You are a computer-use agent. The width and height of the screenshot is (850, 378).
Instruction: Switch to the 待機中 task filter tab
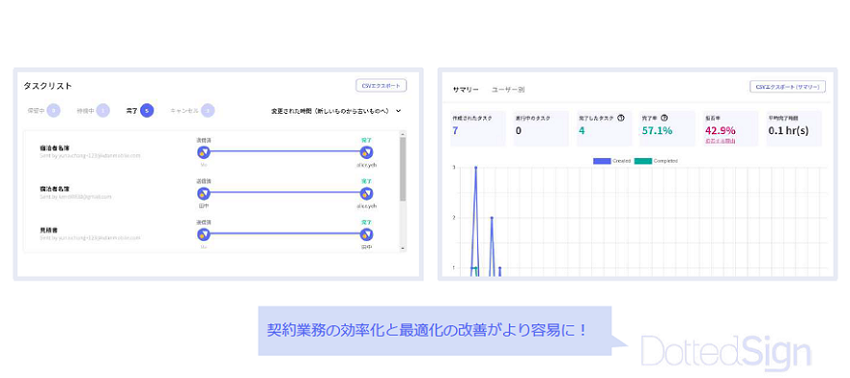[x=93, y=111]
